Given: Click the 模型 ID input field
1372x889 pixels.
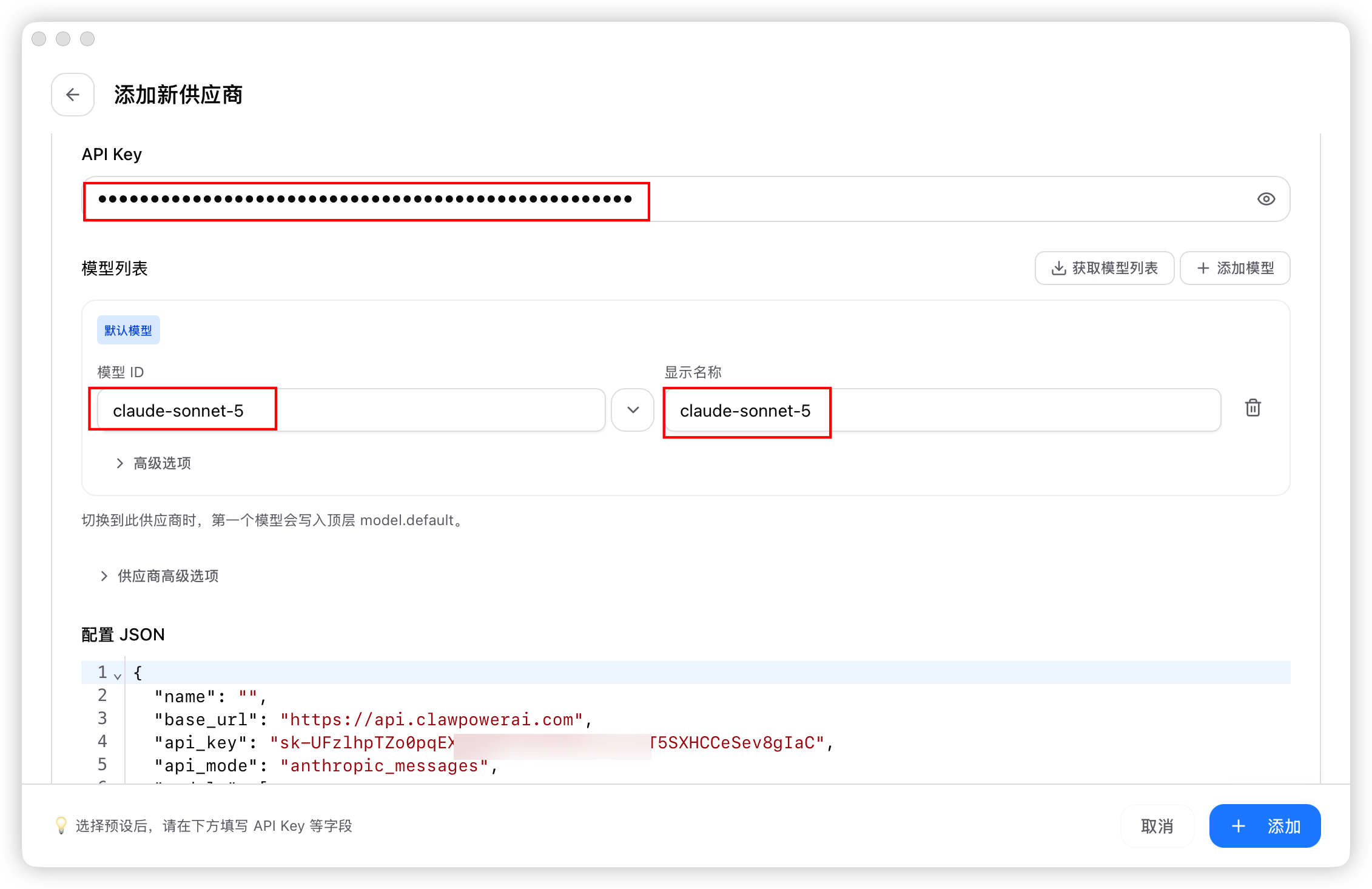Looking at the screenshot, I should coord(351,411).
